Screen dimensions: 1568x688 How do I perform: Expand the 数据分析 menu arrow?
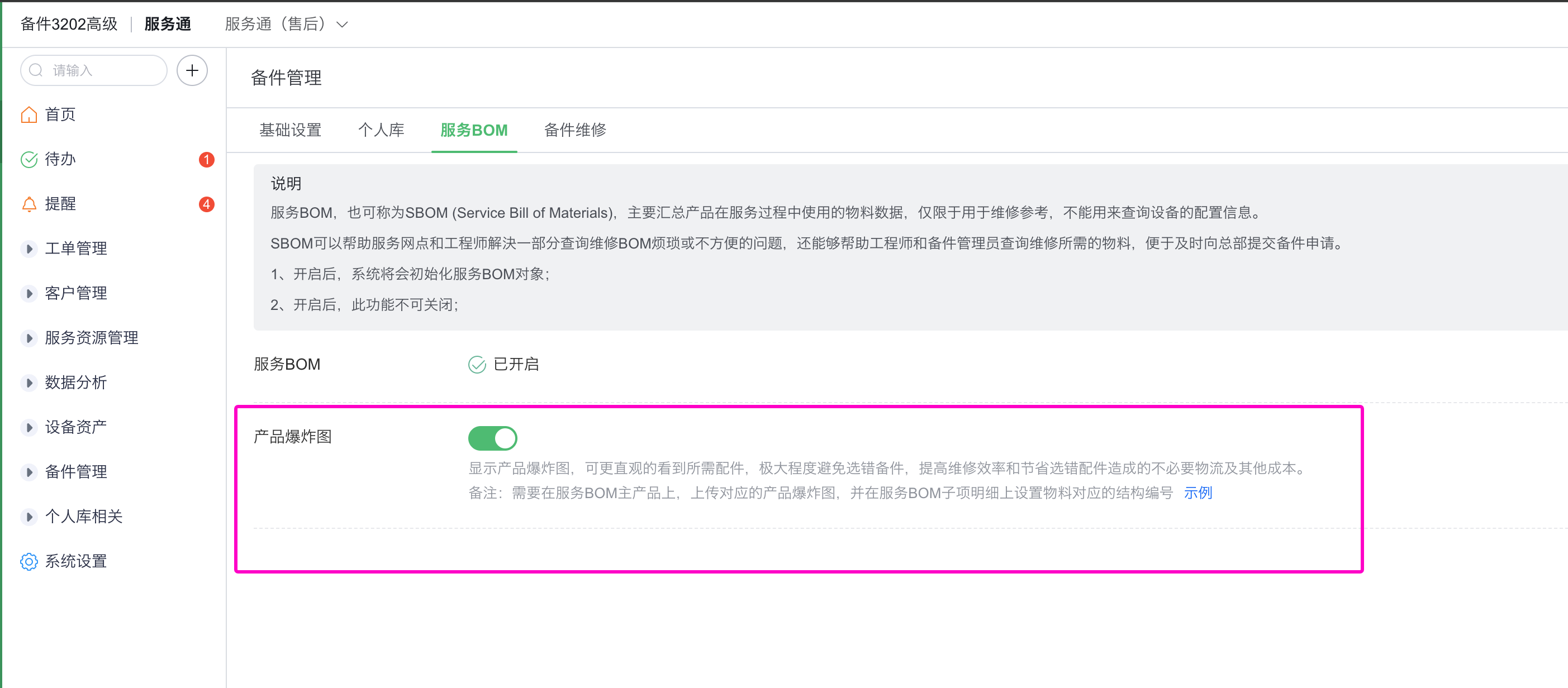pos(28,383)
